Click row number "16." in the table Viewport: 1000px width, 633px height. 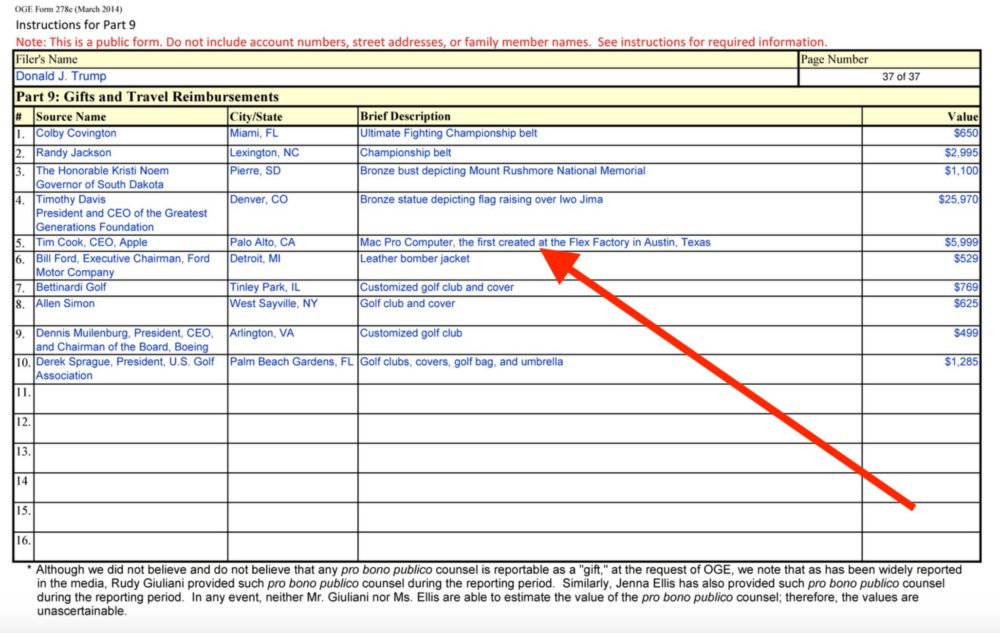(x=23, y=541)
